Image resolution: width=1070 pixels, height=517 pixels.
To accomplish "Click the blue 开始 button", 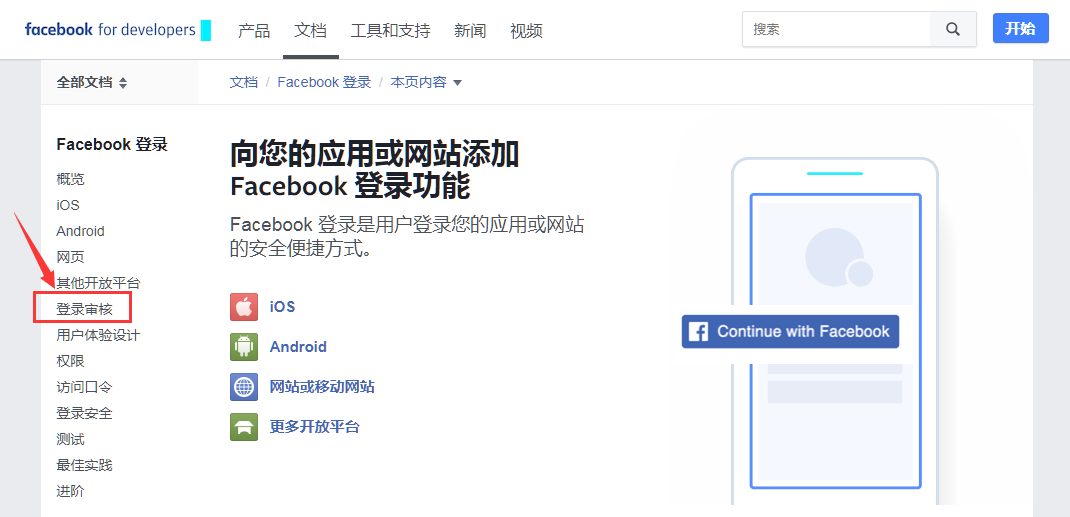I will (1020, 29).
